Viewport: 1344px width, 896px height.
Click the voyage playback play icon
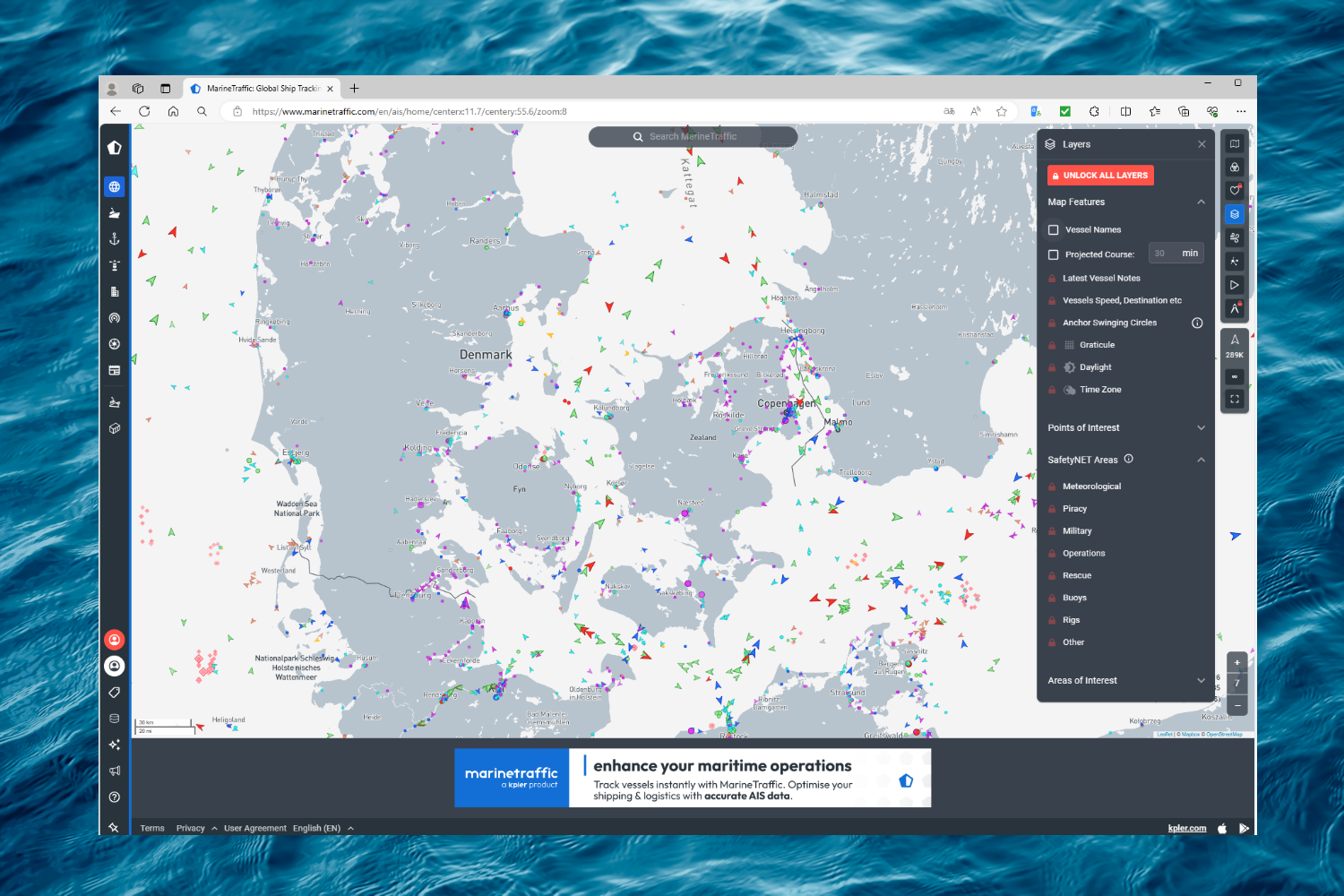tap(1235, 285)
